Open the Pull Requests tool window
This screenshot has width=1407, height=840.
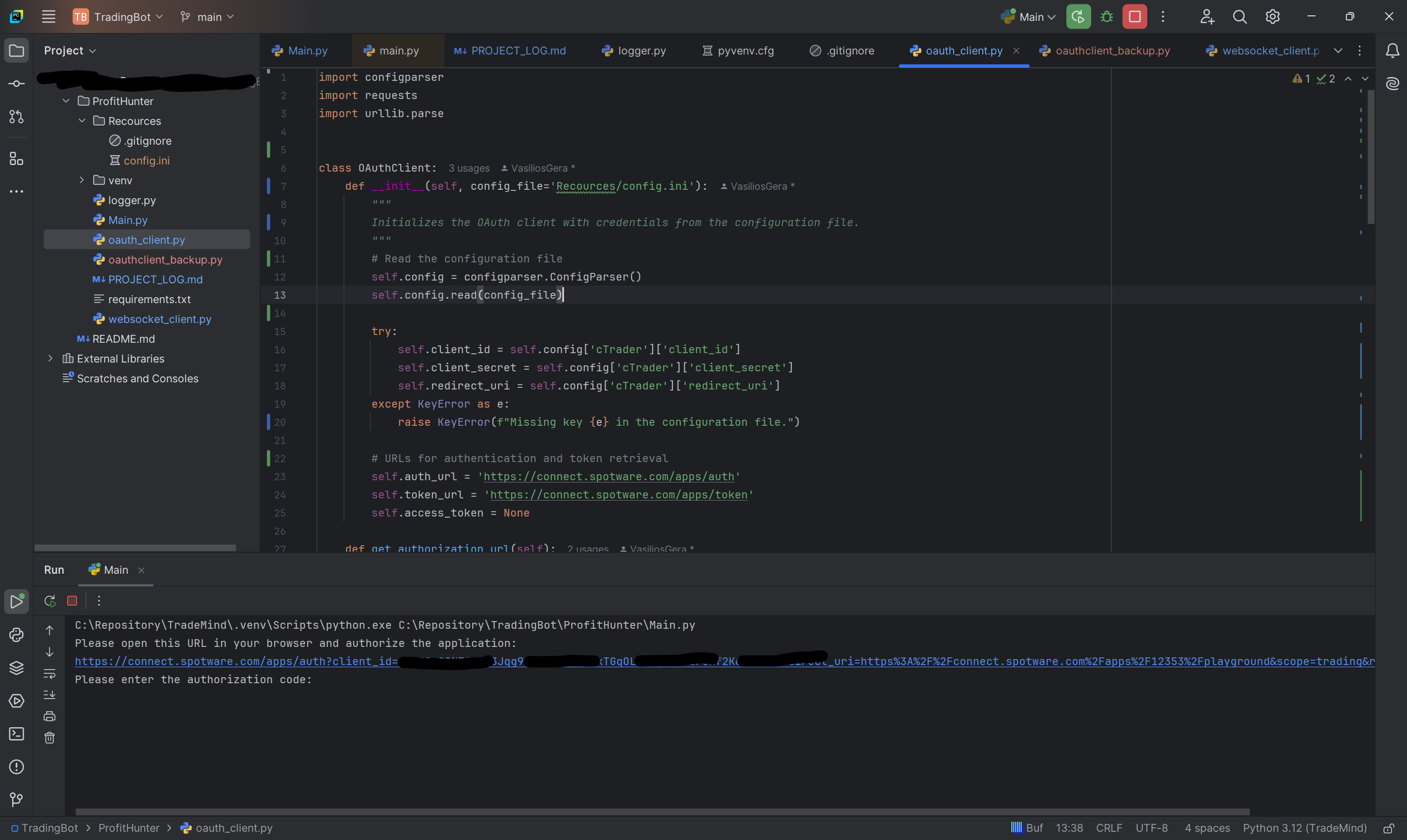(x=17, y=117)
